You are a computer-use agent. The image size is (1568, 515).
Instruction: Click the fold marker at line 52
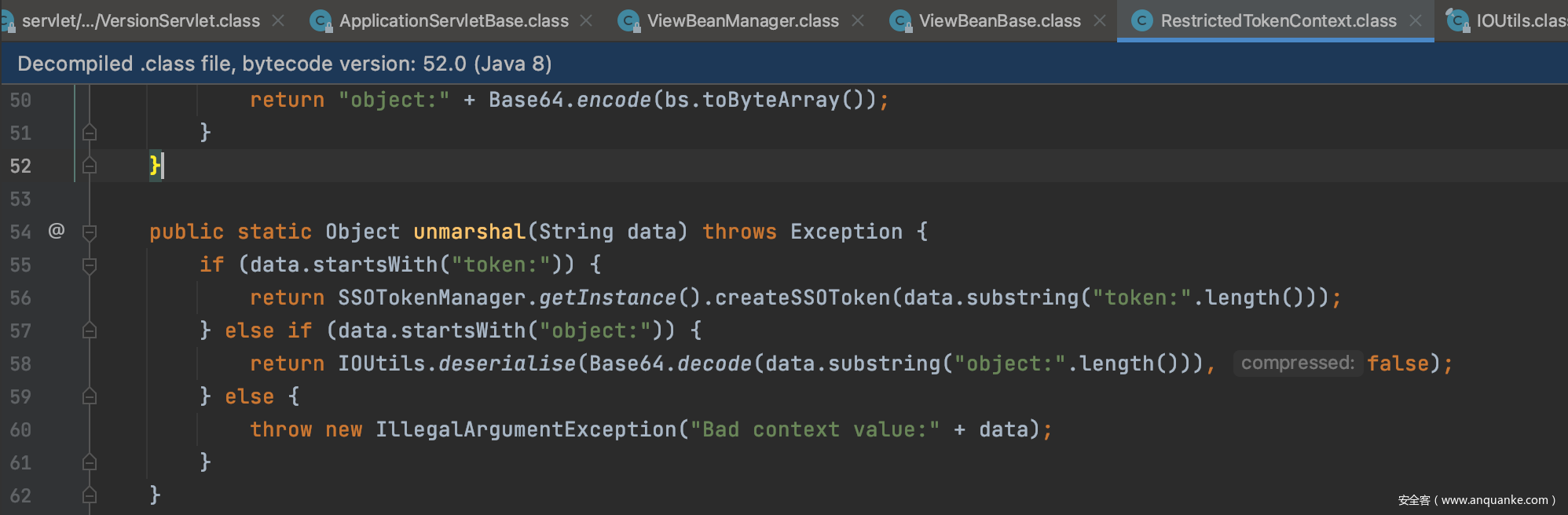(90, 166)
